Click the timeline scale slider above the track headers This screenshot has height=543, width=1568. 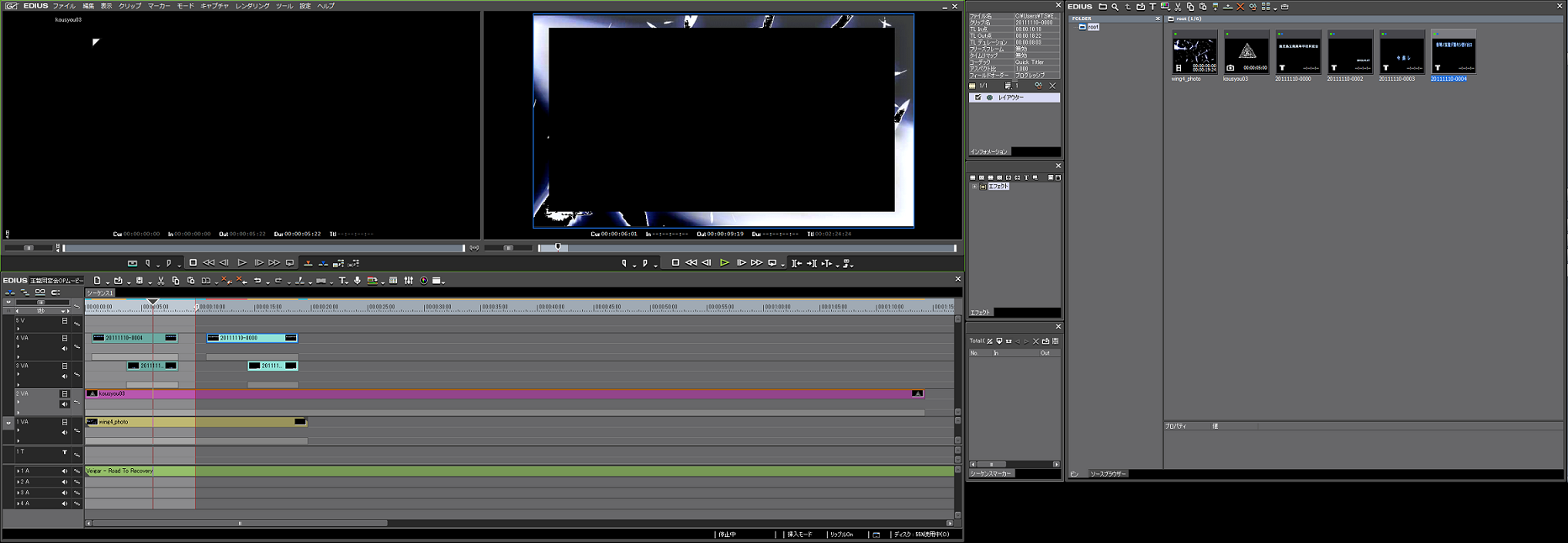coord(41,302)
